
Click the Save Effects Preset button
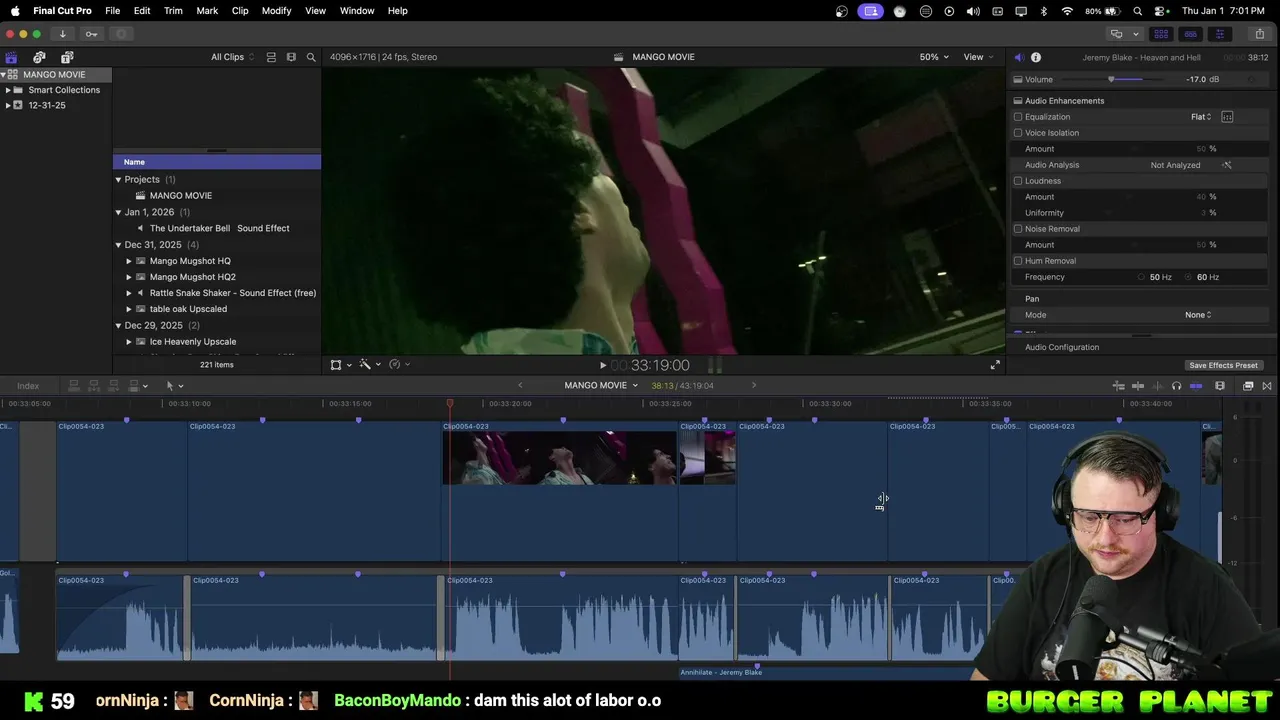click(1223, 366)
